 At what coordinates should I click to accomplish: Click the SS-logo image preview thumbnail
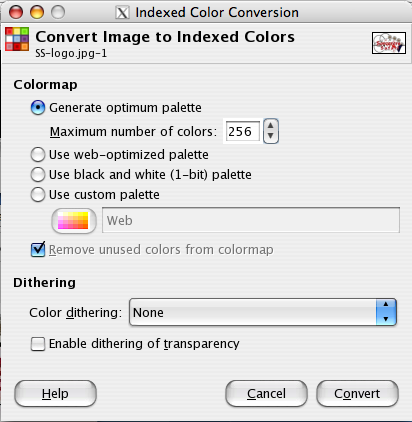tap(389, 43)
